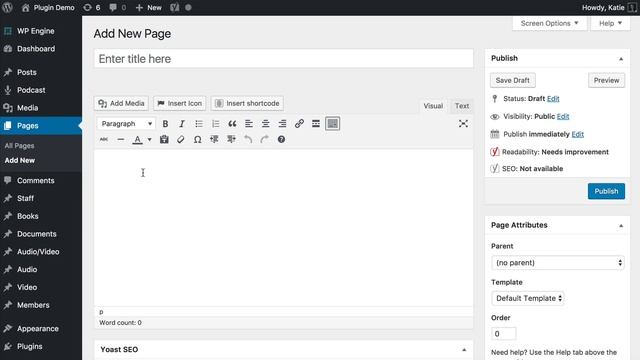Image resolution: width=640 pixels, height=360 pixels.
Task: Open distraction-free writing mode
Action: [463, 124]
